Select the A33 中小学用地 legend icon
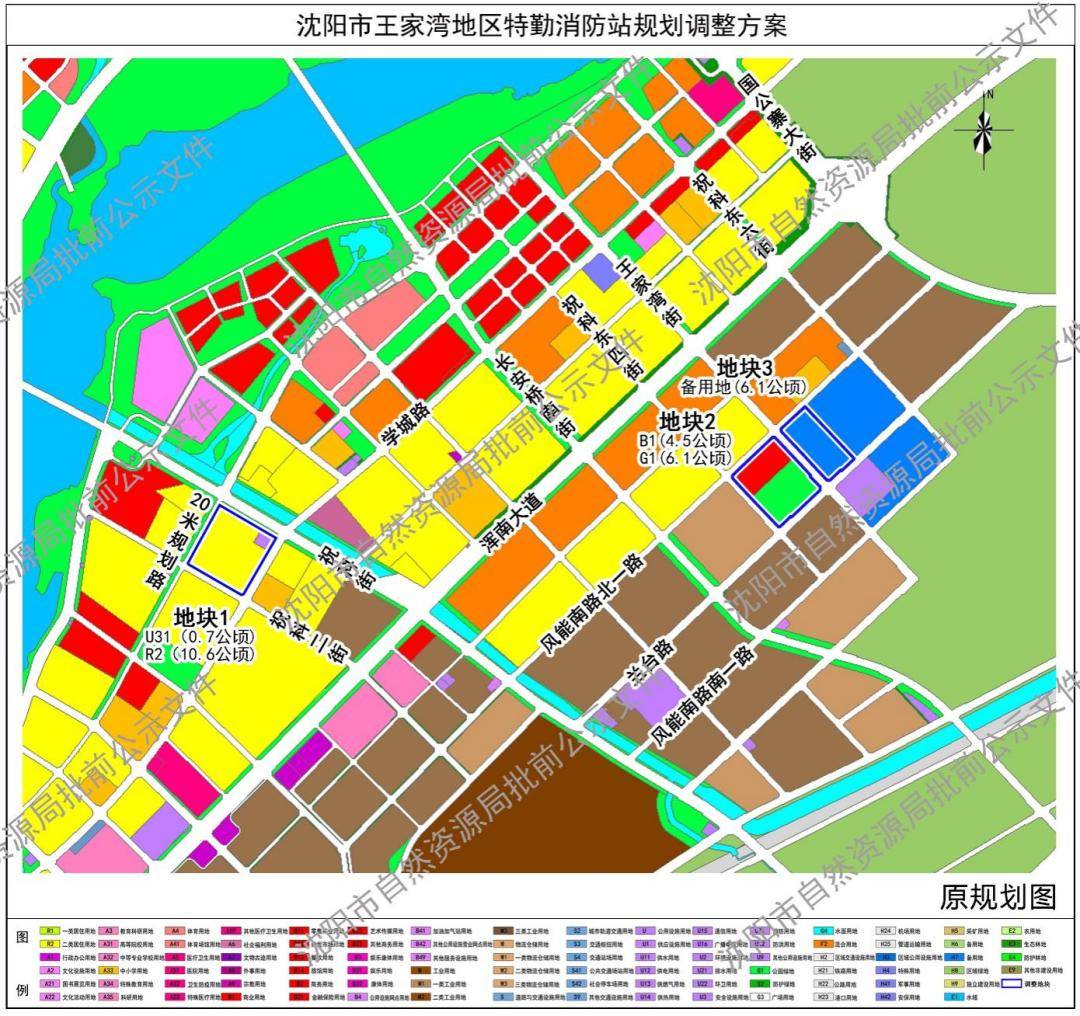The image size is (1080, 1016). click(x=108, y=970)
